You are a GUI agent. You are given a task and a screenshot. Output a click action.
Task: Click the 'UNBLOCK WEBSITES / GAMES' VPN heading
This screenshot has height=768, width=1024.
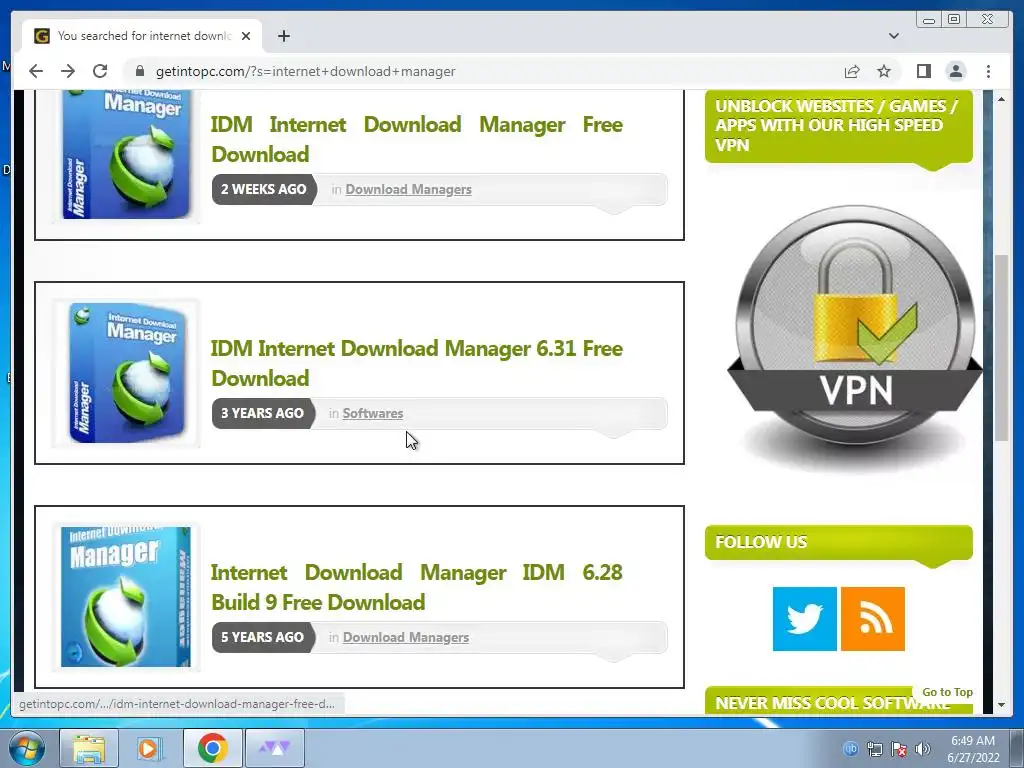pyautogui.click(x=839, y=125)
